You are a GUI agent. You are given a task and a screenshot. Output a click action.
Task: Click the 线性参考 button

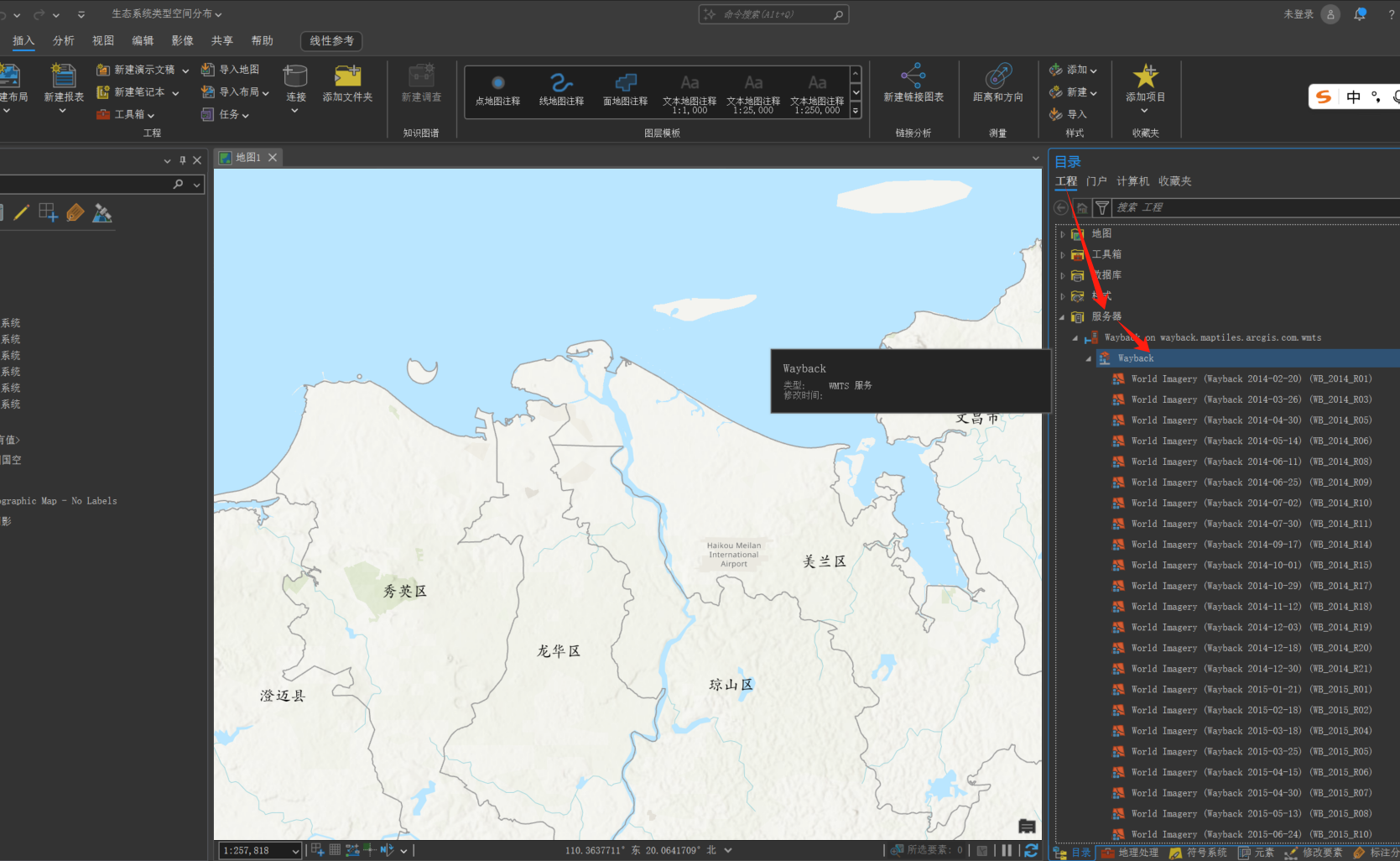pyautogui.click(x=331, y=40)
